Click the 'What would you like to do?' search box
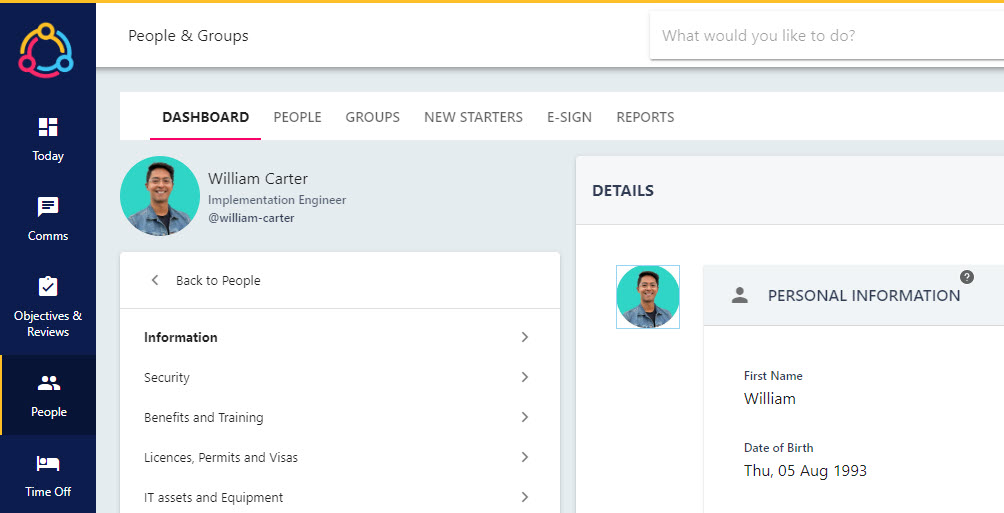This screenshot has height=513, width=1004. [x=826, y=36]
